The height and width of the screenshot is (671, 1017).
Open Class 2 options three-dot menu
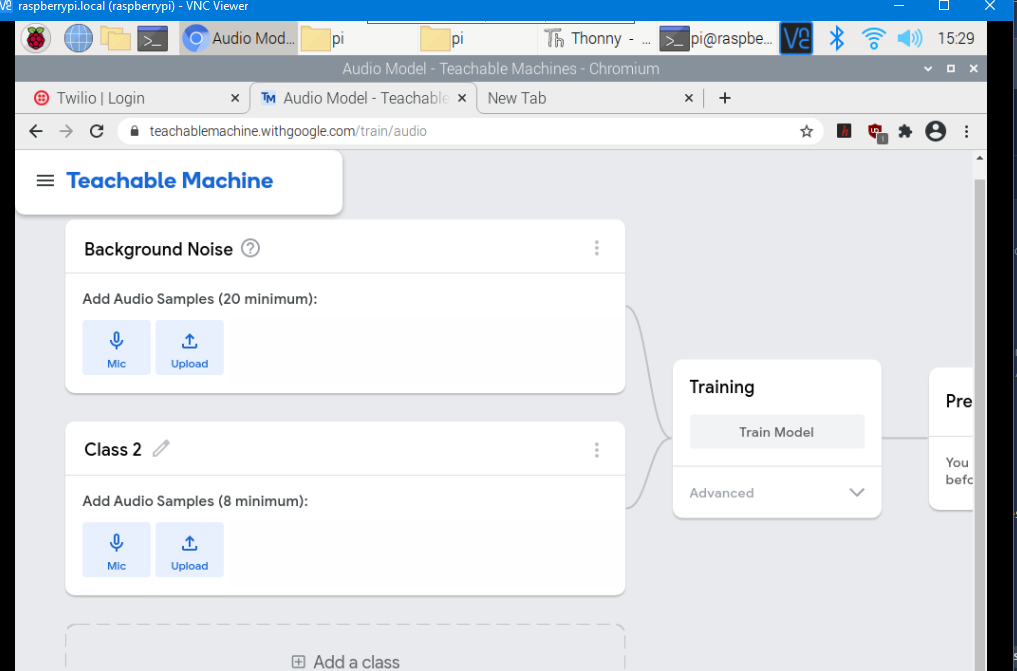coord(597,450)
